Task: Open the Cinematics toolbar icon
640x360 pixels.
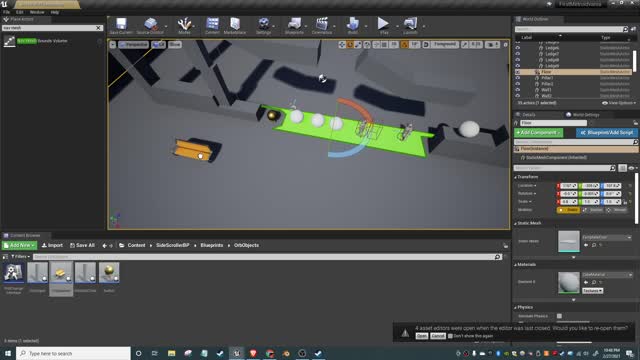Action: 322,26
